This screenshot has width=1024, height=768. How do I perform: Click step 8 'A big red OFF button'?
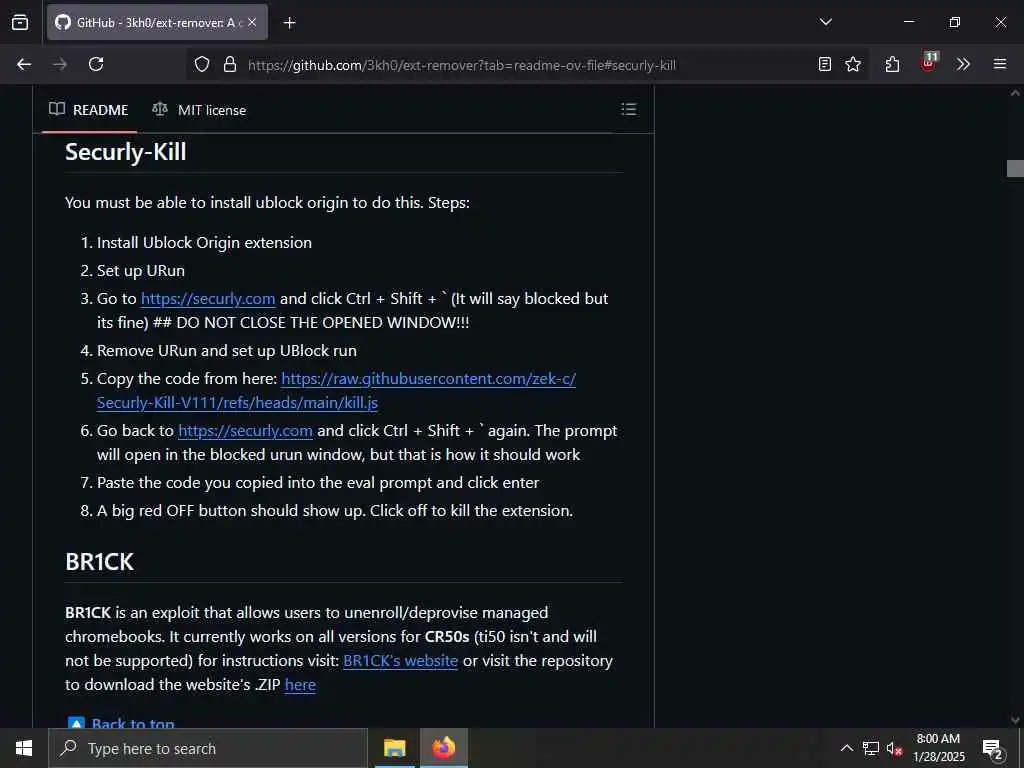(334, 511)
